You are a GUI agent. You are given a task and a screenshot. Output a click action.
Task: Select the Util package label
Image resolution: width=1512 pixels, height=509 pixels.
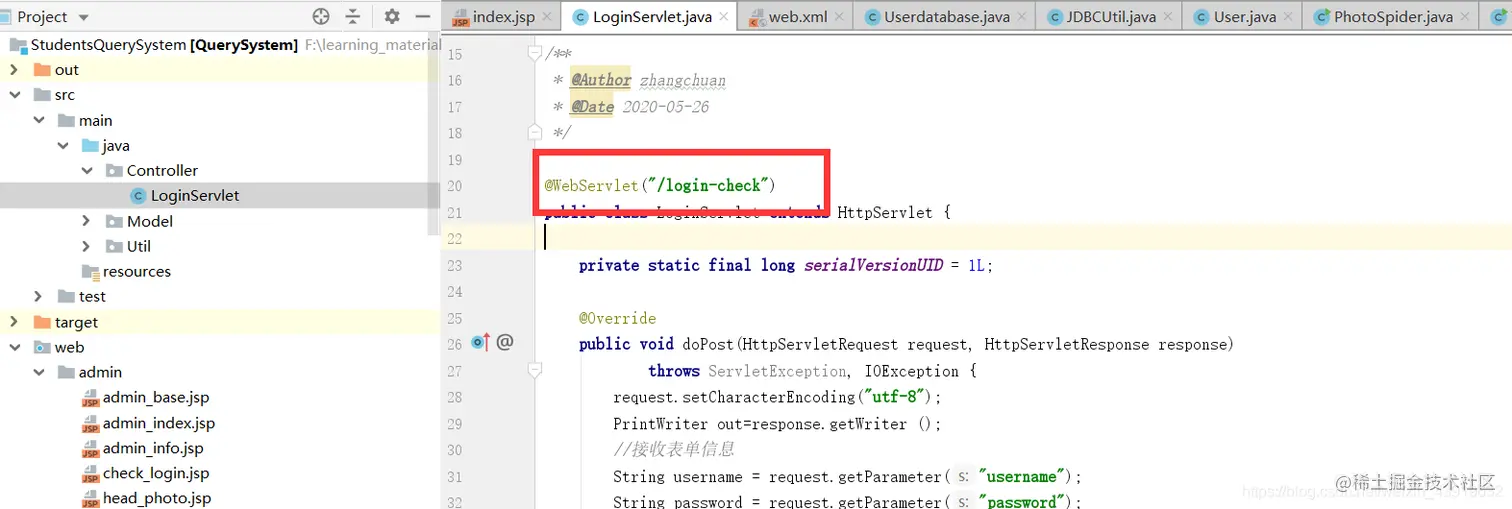(x=139, y=246)
